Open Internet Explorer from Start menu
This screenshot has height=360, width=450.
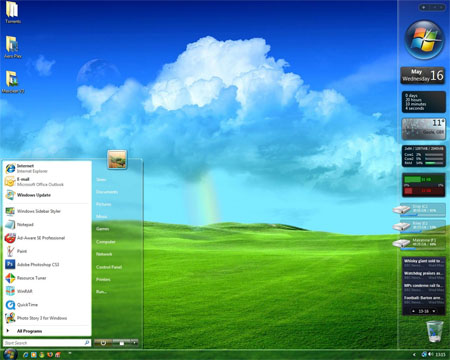click(47, 168)
